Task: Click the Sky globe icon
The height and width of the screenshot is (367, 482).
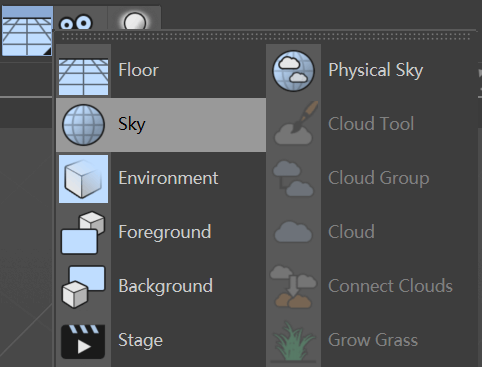Action: coord(83,125)
